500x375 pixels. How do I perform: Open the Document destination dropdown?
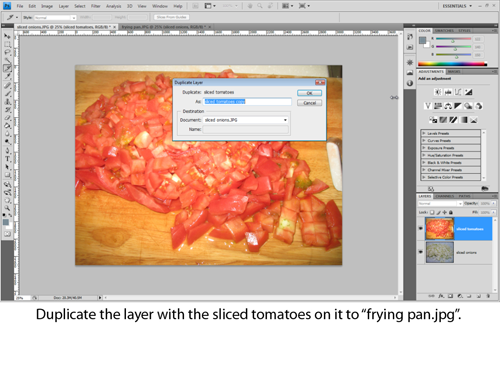coord(246,120)
